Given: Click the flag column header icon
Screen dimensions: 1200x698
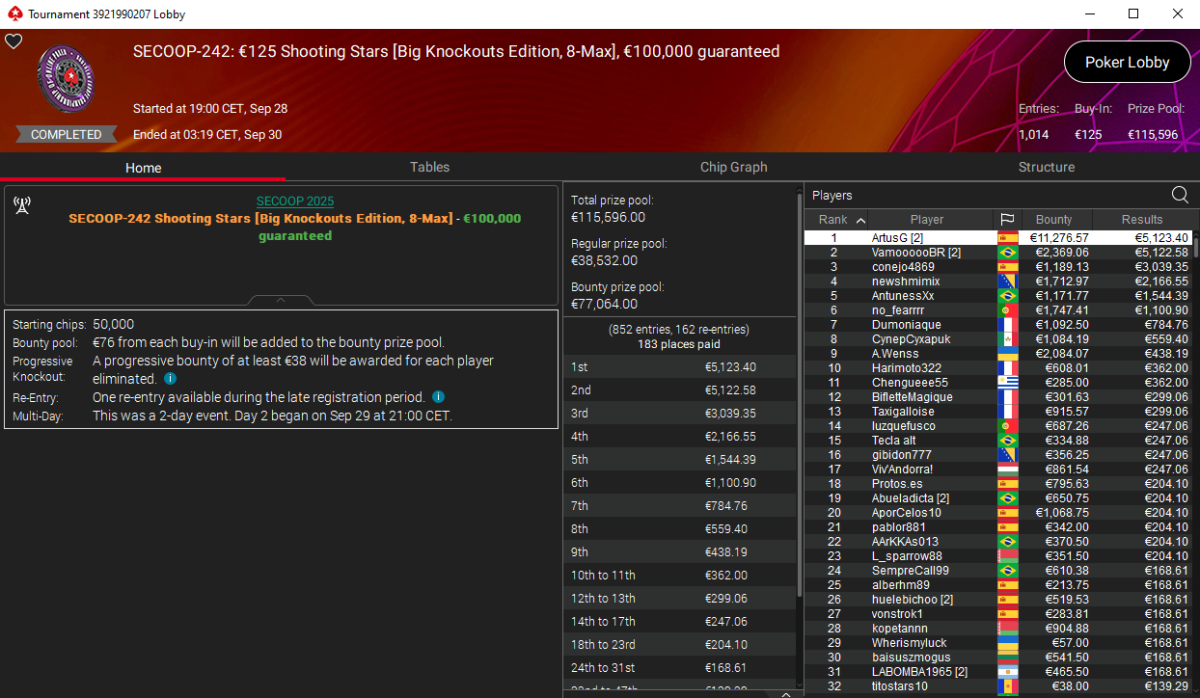Looking at the screenshot, I should [1006, 219].
